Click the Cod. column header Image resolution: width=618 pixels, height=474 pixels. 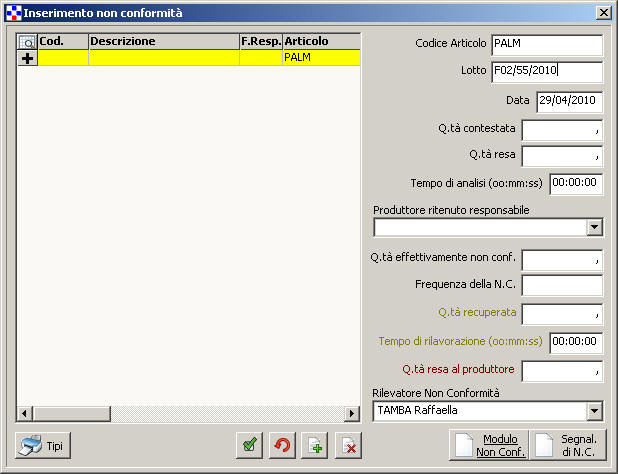coord(63,42)
